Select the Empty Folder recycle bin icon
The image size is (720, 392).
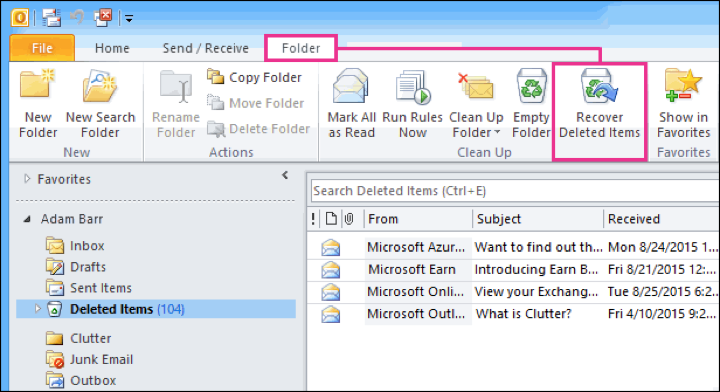(x=531, y=86)
